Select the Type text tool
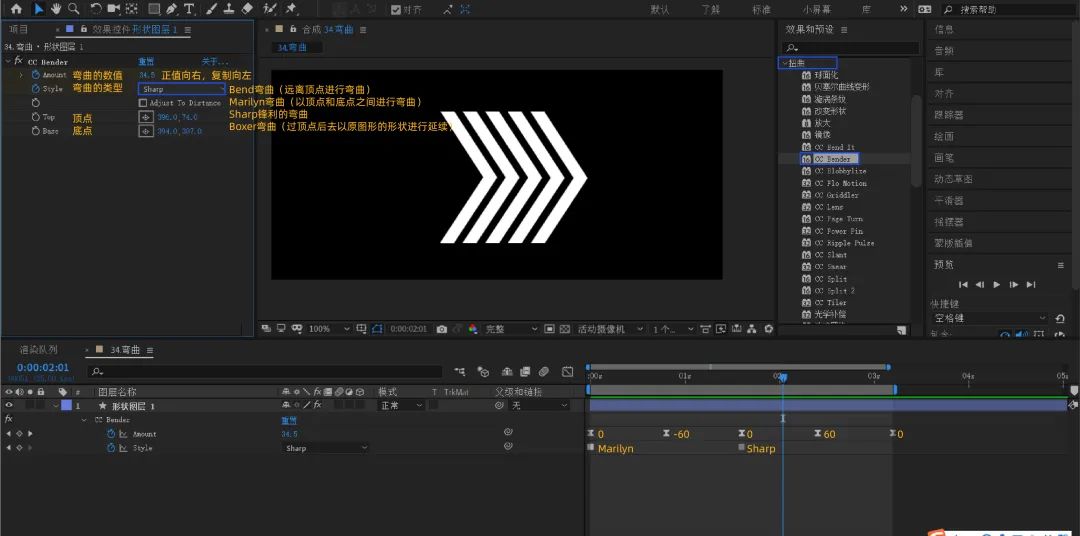 click(x=189, y=9)
